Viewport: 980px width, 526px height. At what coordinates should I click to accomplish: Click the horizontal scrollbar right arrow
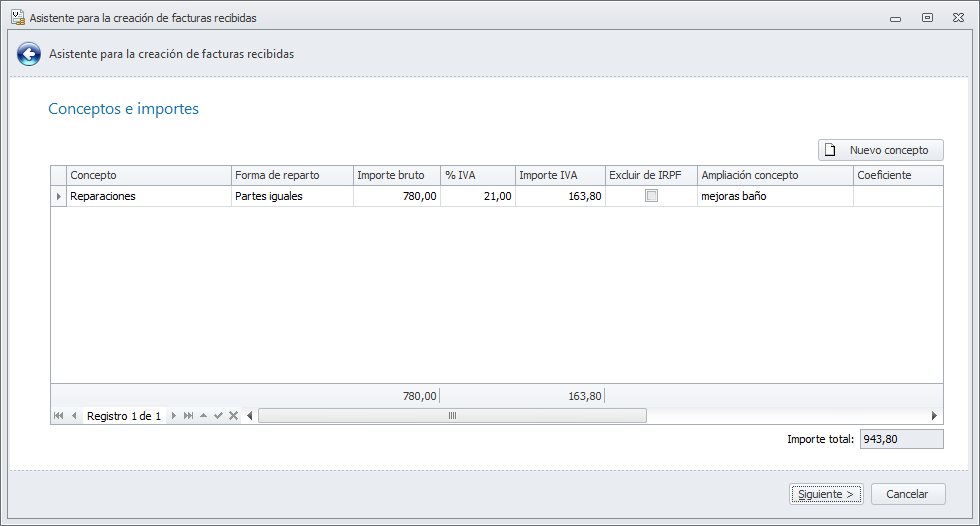[934, 416]
